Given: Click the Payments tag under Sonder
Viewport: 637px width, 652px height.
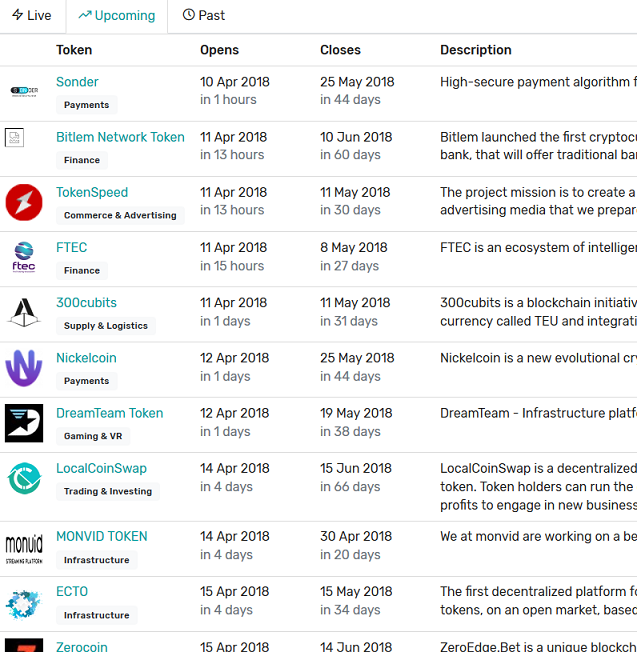Looking at the screenshot, I should pos(86,105).
